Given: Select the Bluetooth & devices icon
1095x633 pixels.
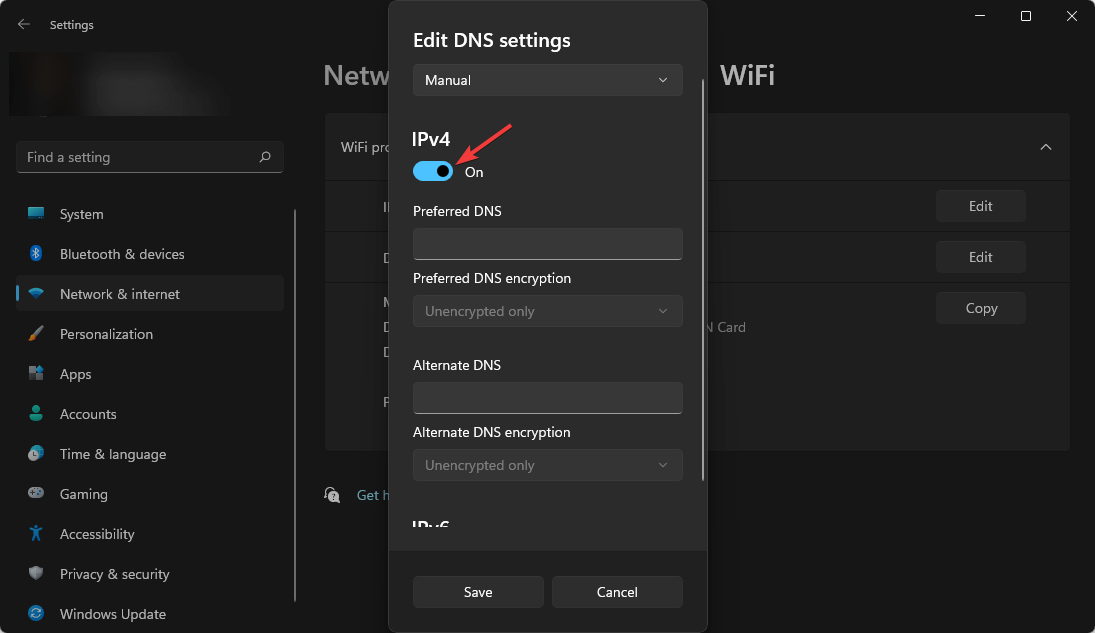Looking at the screenshot, I should (x=36, y=253).
